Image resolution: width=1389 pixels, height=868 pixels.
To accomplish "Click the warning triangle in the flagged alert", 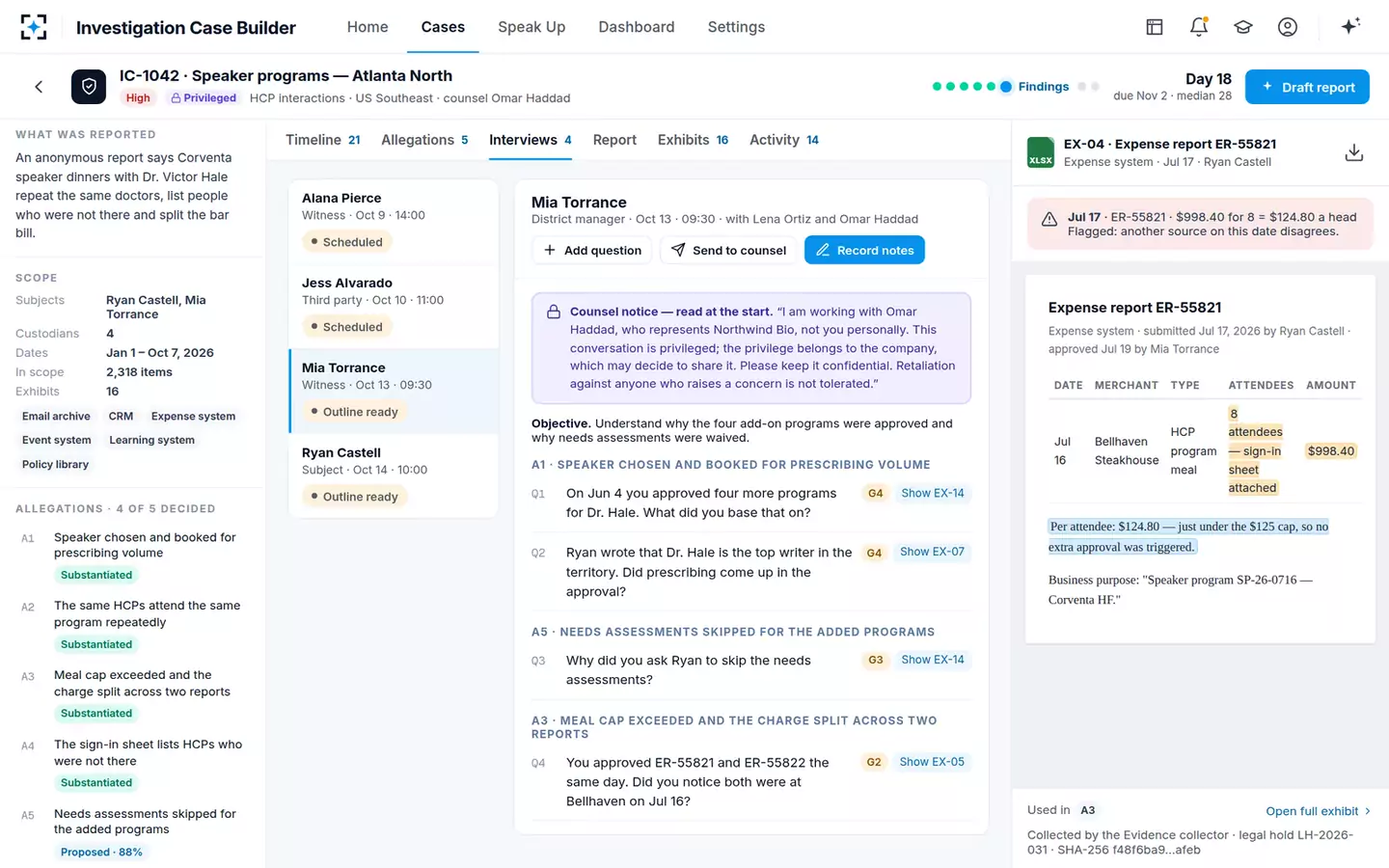I will click(1049, 220).
